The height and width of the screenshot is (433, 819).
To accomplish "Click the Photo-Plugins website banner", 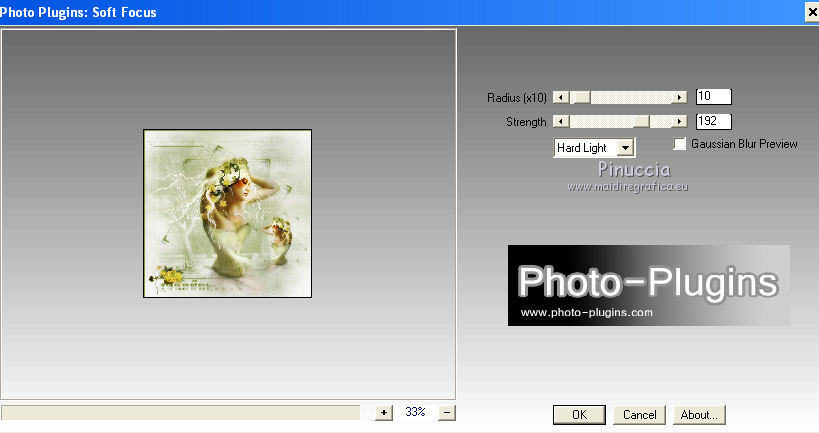I will tap(649, 285).
